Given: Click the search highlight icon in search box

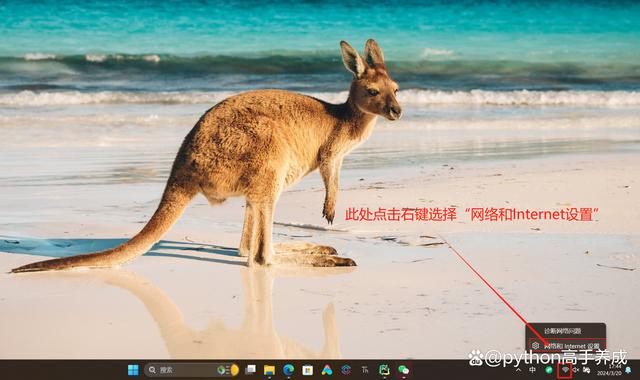Looking at the screenshot, I should click(229, 370).
